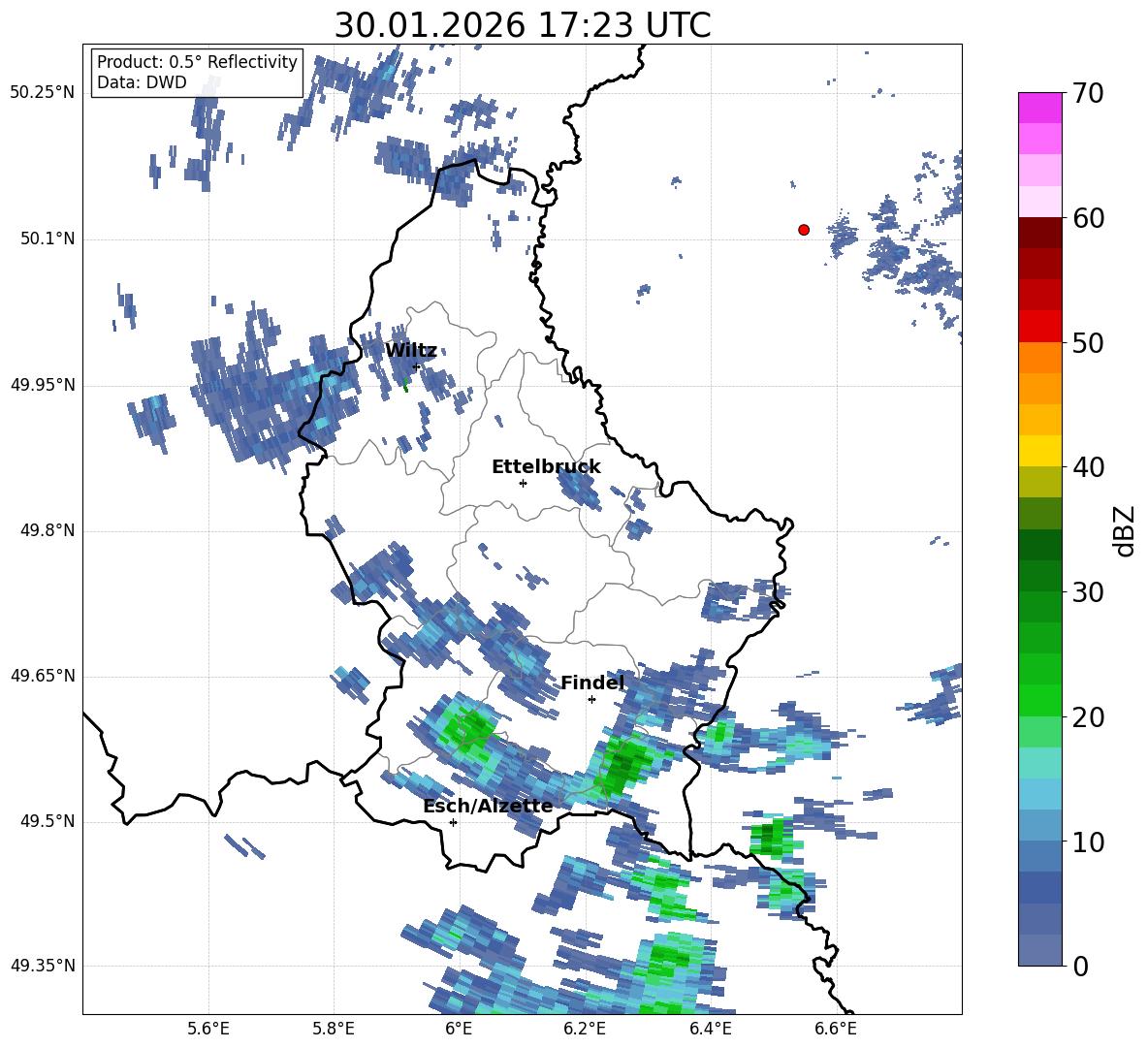Click the Findel location cross marker

tap(591, 700)
